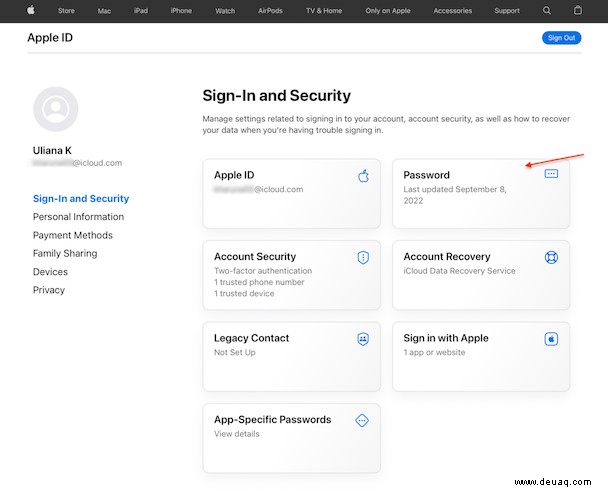Viewport: 608px width, 491px height.
Task: Open the iPhone menu
Action: pyautogui.click(x=181, y=11)
